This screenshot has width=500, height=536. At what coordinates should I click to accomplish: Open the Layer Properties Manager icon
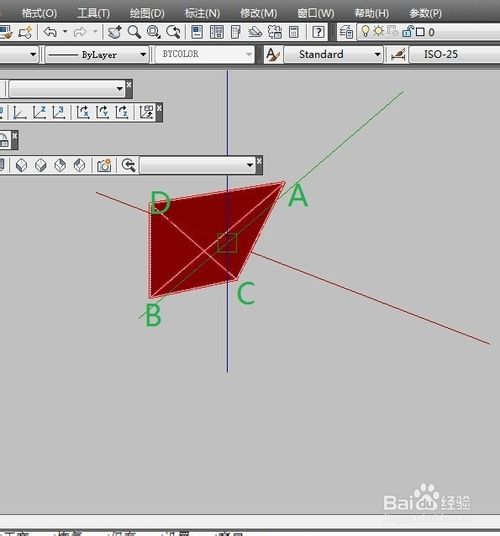pyautogui.click(x=346, y=32)
